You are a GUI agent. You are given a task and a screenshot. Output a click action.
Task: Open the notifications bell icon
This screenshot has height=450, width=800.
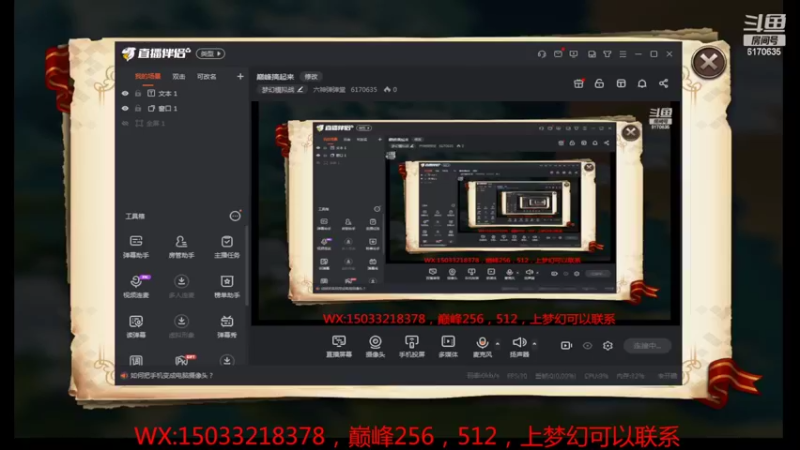coord(642,83)
